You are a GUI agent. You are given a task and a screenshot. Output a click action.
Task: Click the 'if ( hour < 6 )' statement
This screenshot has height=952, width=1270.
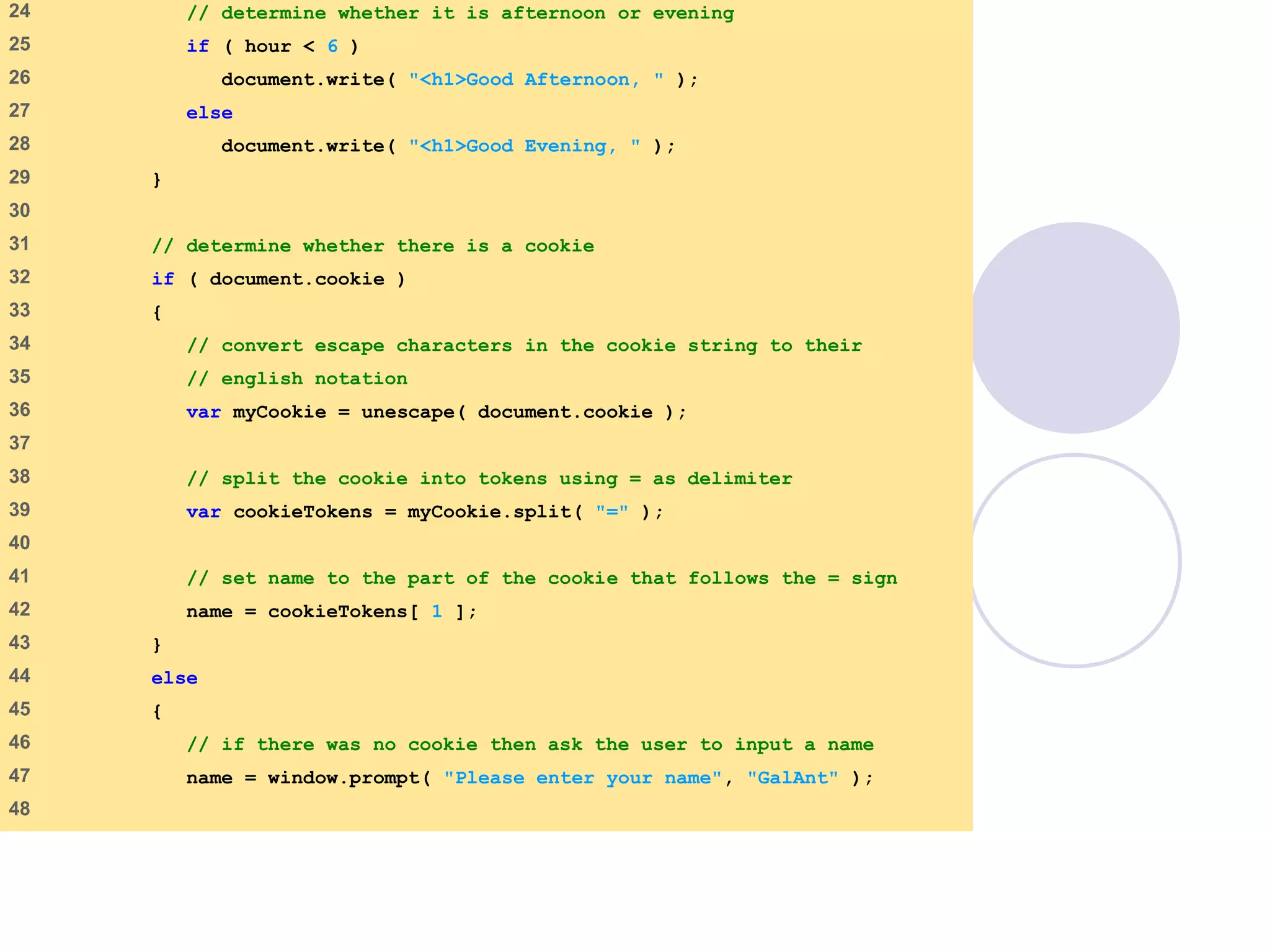pyautogui.click(x=272, y=46)
